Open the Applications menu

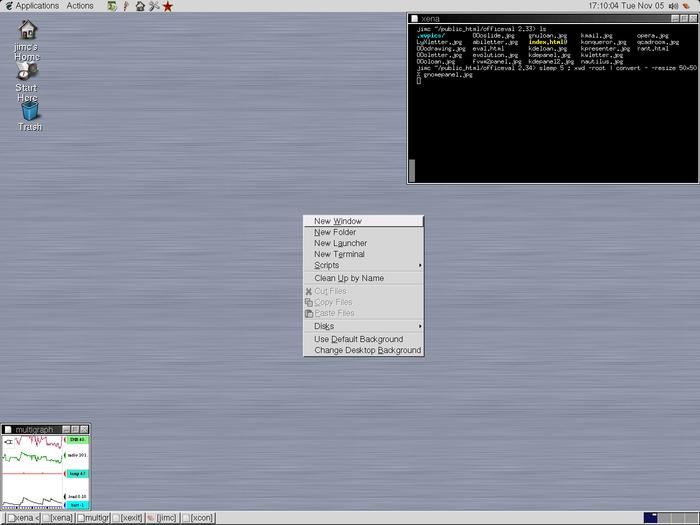tap(37, 6)
